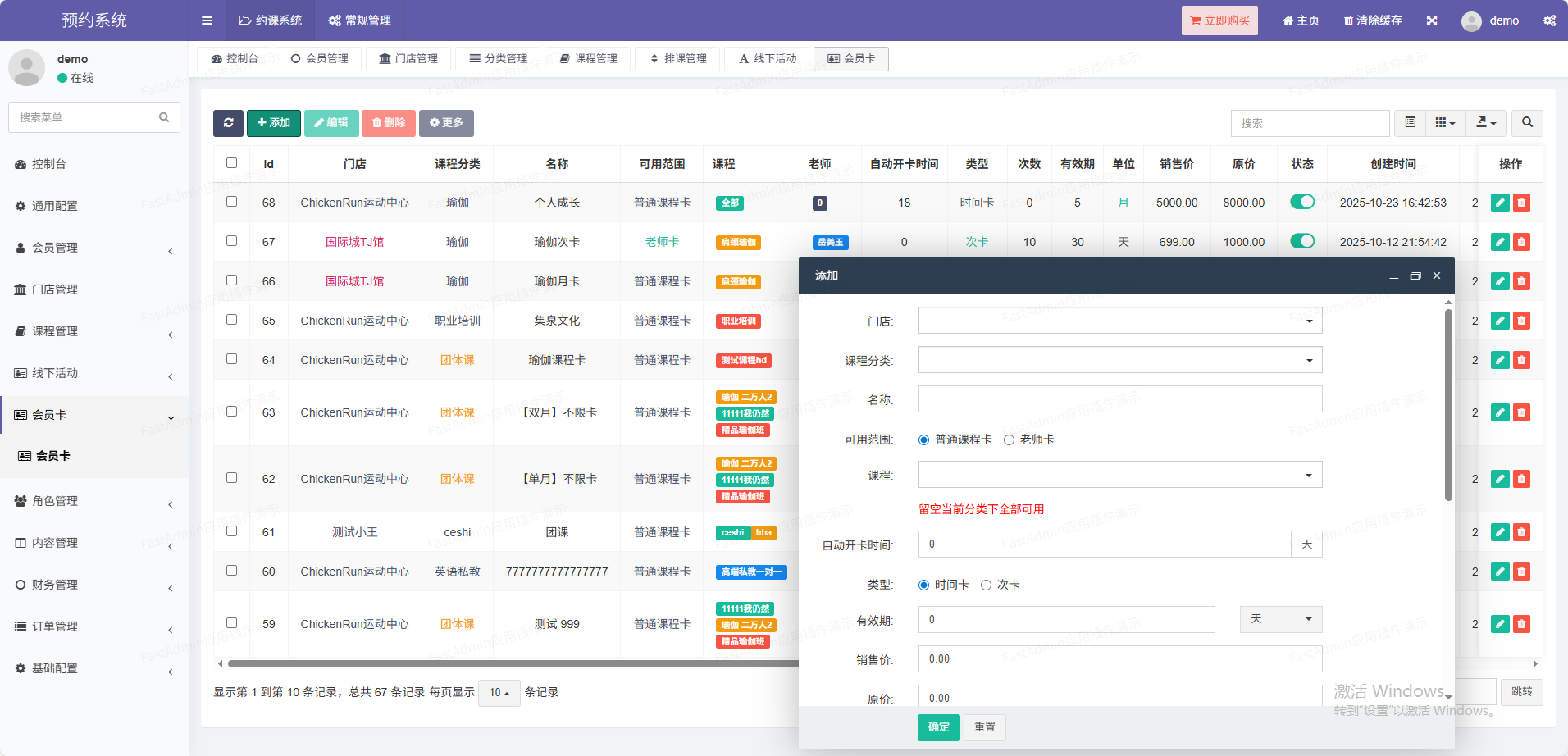
Task: Open 订单管理 in the sidebar menu
Action: [55, 626]
